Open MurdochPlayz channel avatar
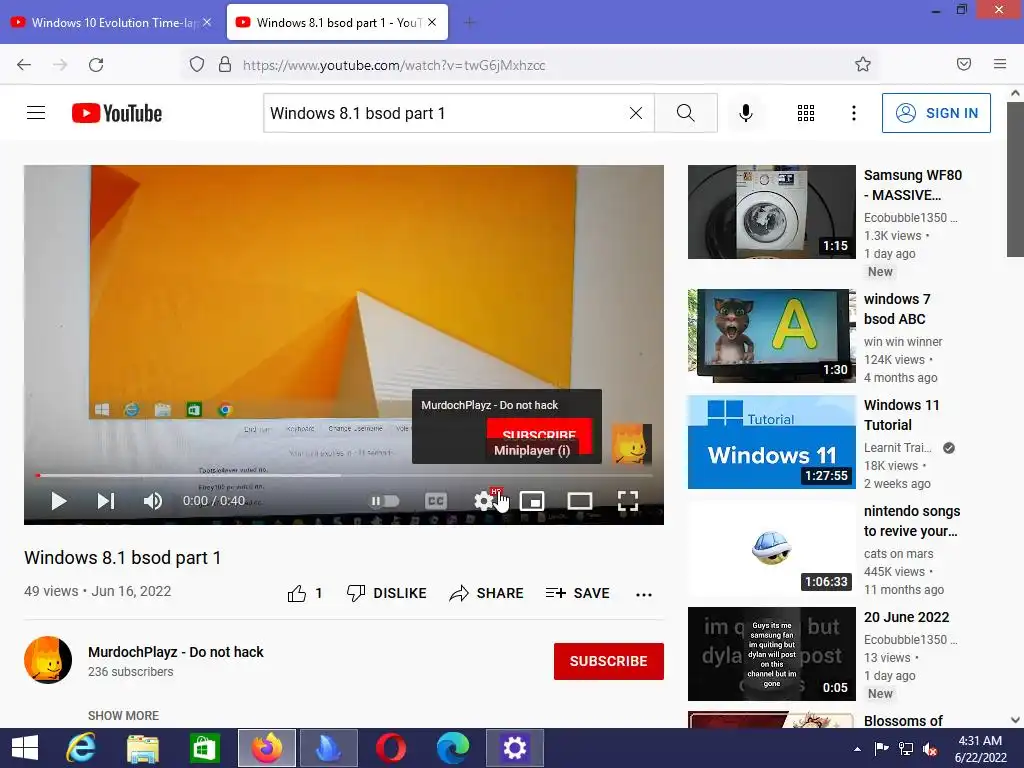 click(x=48, y=660)
